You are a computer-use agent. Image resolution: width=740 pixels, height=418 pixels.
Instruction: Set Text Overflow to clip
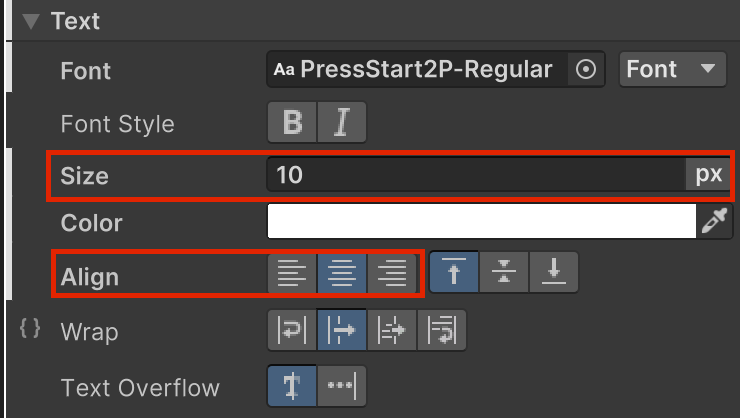pos(292,387)
